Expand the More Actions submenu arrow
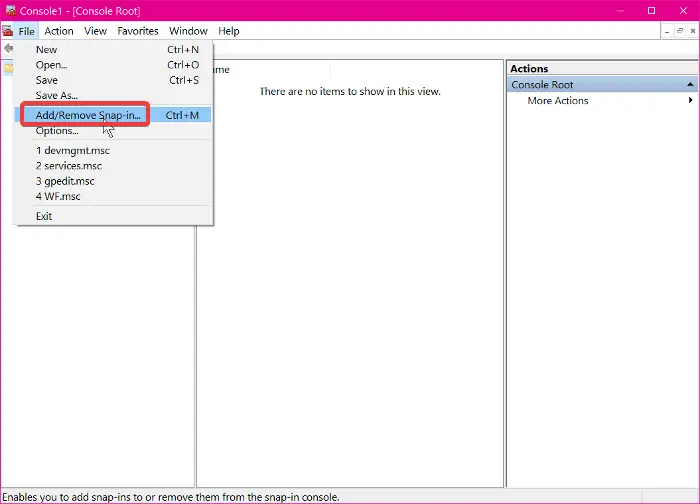This screenshot has width=700, height=504. pyautogui.click(x=690, y=100)
